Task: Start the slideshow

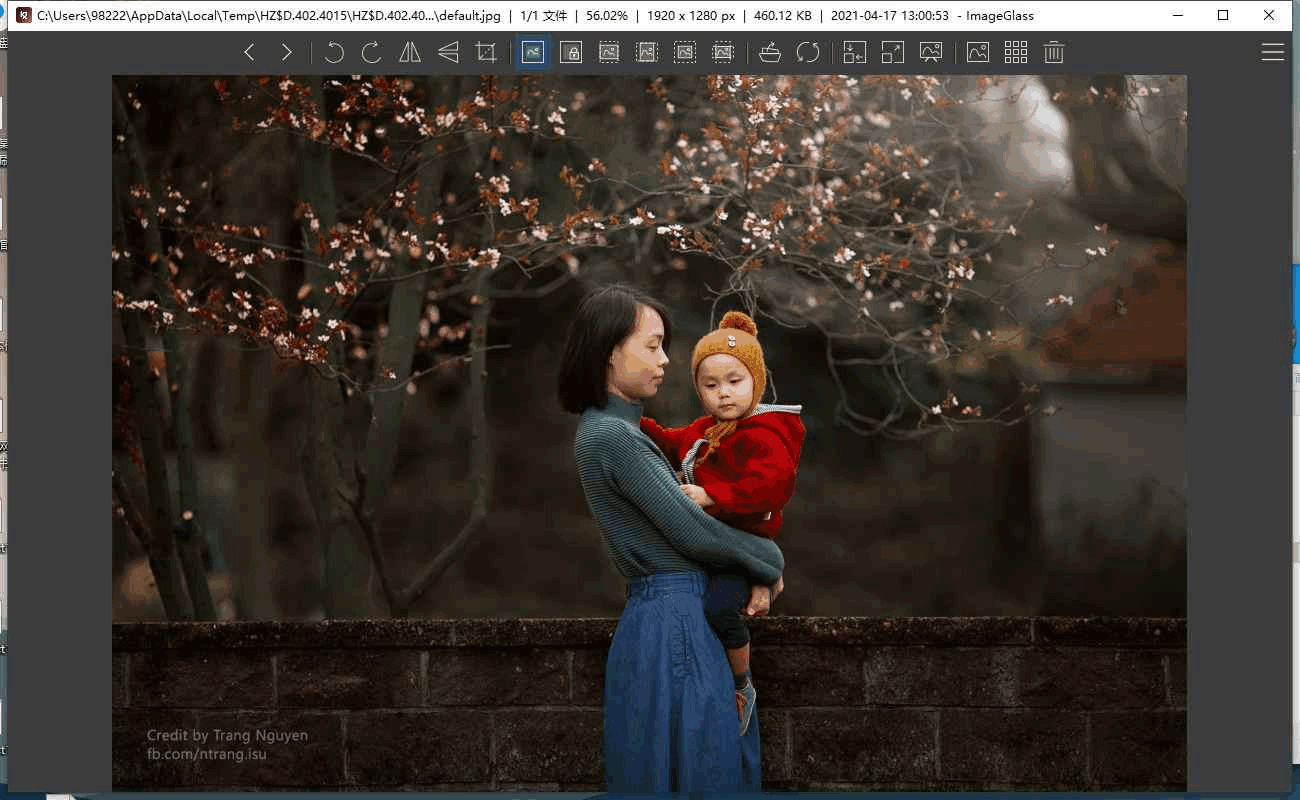Action: pyautogui.click(x=931, y=52)
